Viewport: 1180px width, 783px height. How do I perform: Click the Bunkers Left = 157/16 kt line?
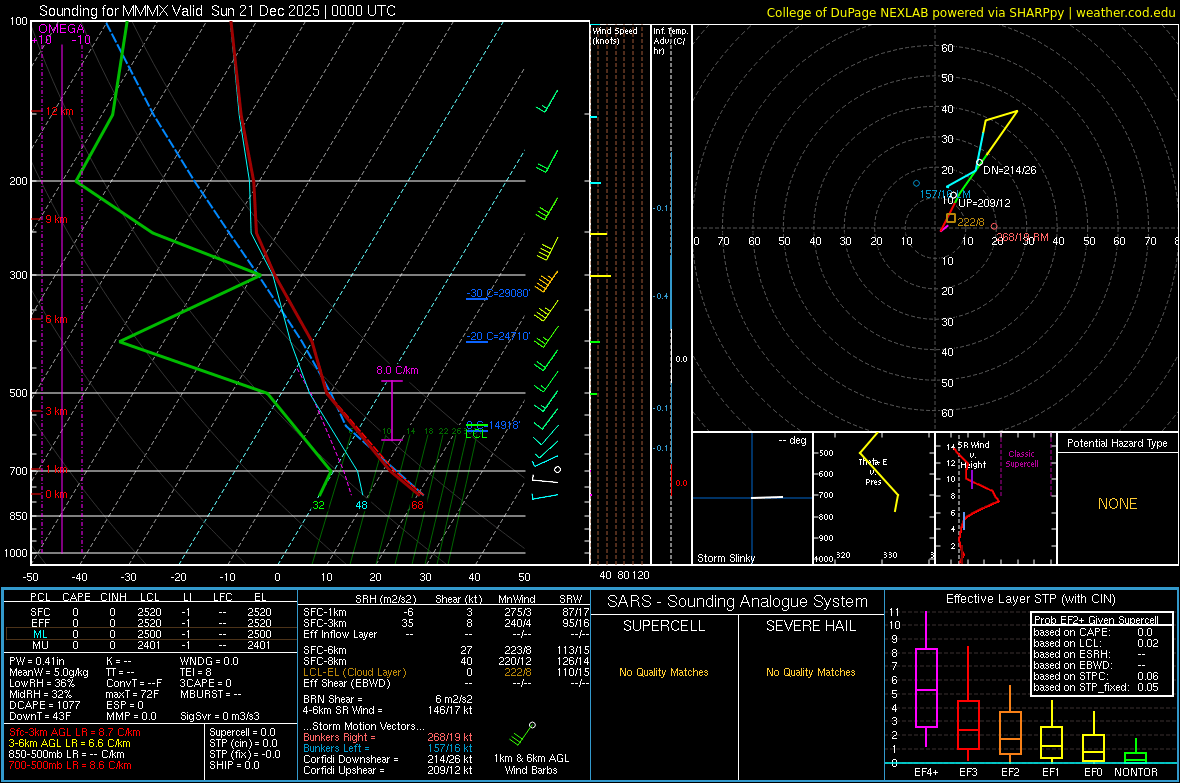tap(388, 748)
